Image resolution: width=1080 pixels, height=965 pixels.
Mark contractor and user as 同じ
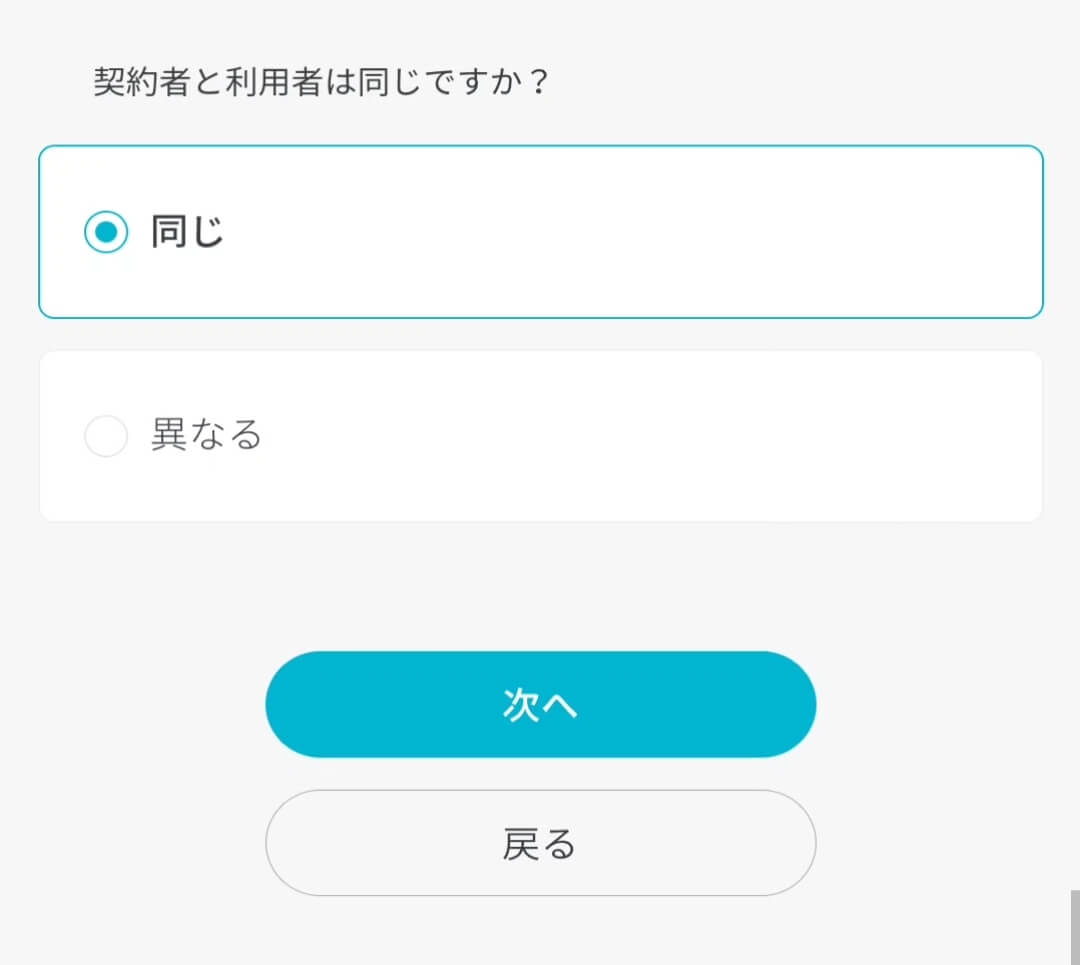pyautogui.click(x=106, y=231)
